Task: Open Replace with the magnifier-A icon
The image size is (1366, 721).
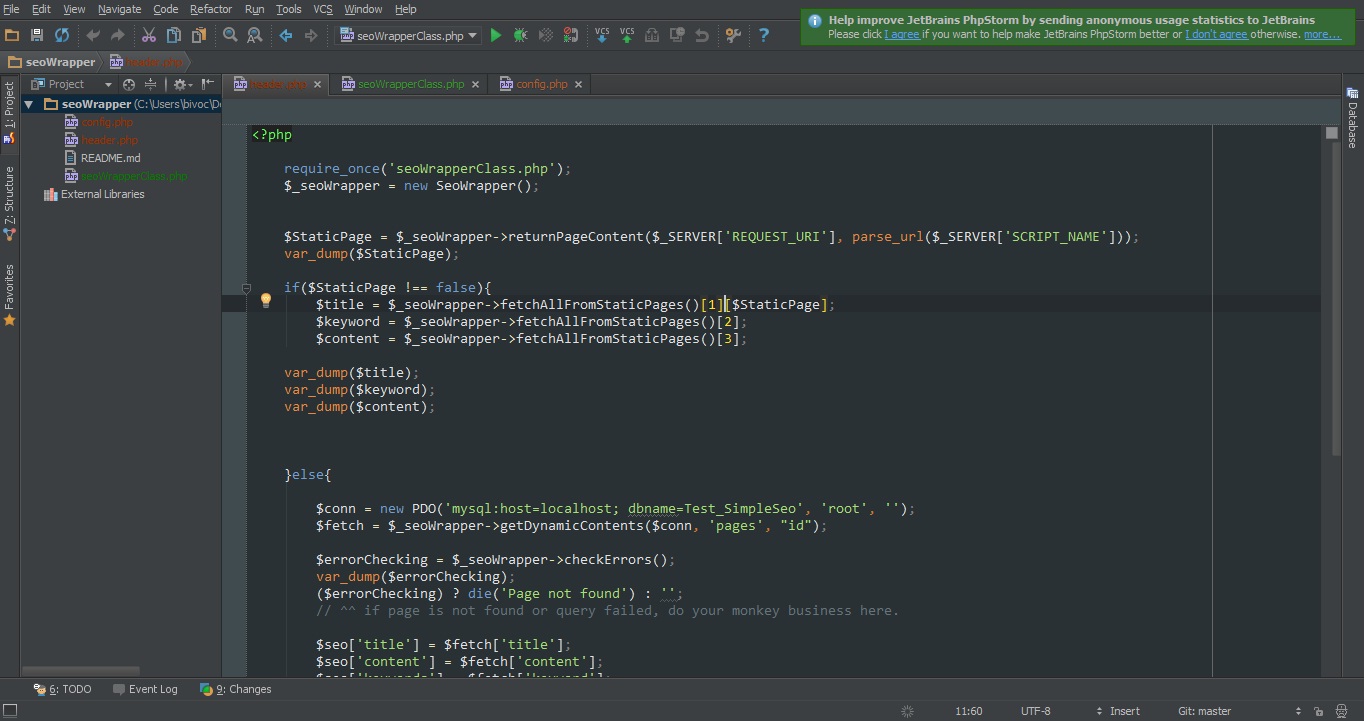Action: [x=254, y=35]
